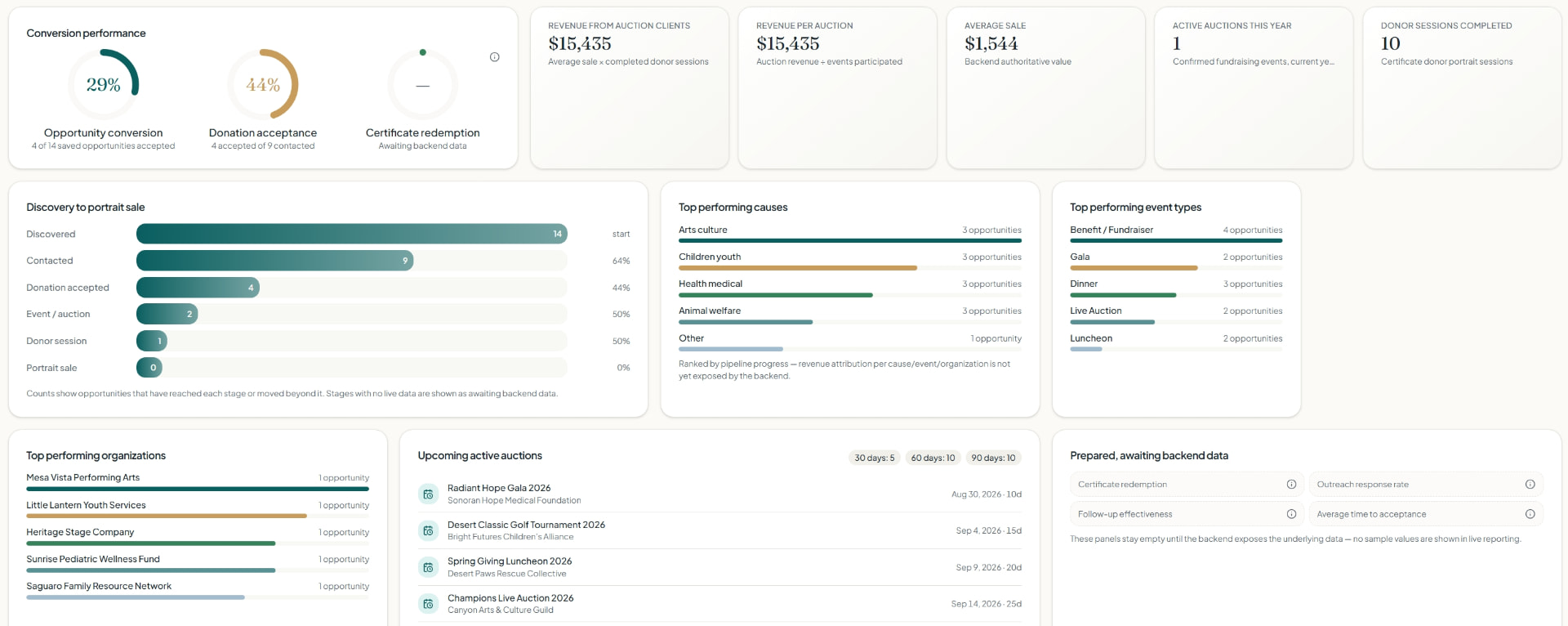This screenshot has width=1568, height=626.
Task: Select the 30 days: 5 filter chip
Action: click(x=875, y=458)
